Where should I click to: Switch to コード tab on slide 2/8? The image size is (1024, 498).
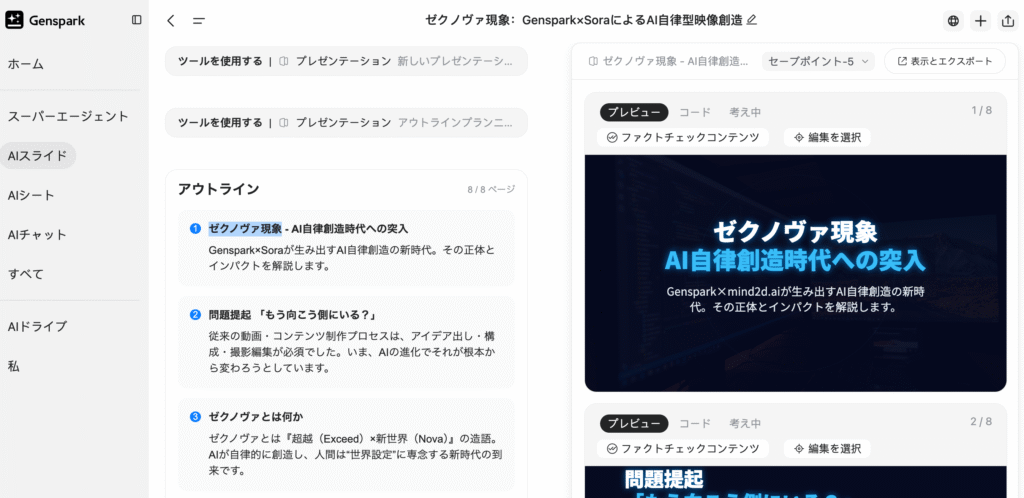(695, 424)
